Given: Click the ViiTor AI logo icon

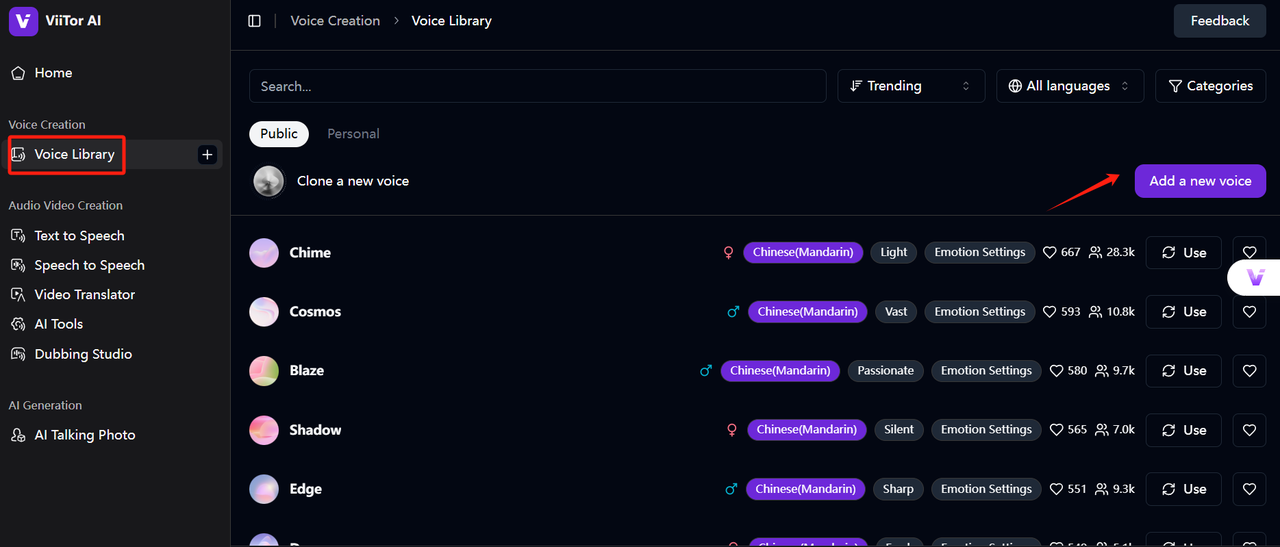Looking at the screenshot, I should (23, 21).
